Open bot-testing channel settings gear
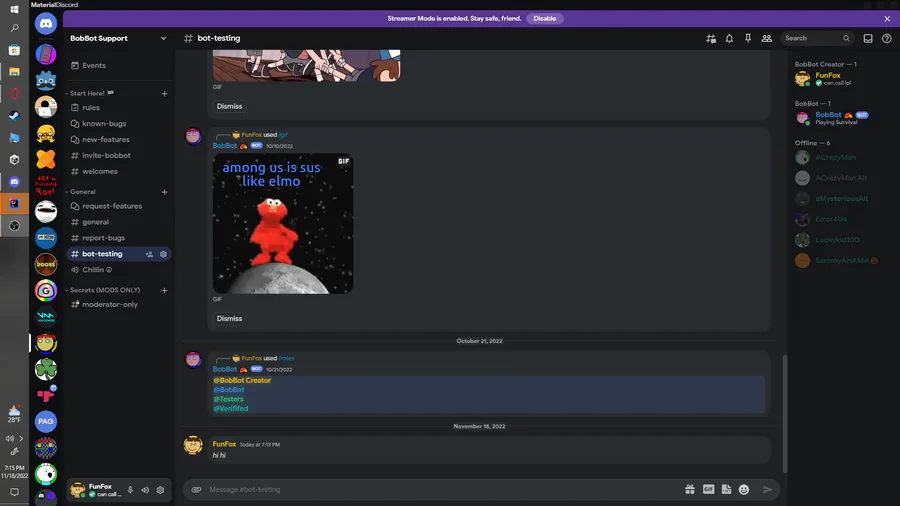Image resolution: width=900 pixels, height=506 pixels. (164, 254)
